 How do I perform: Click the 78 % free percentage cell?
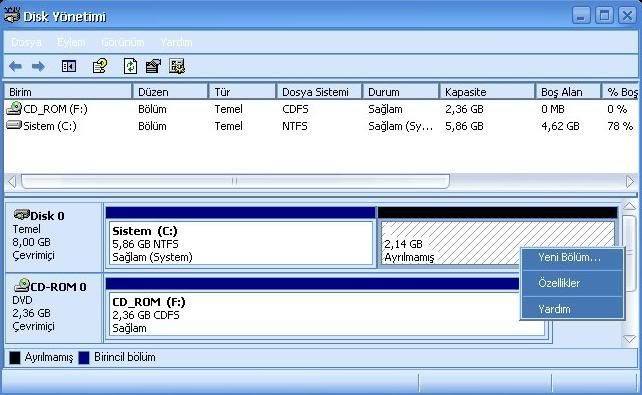click(620, 126)
